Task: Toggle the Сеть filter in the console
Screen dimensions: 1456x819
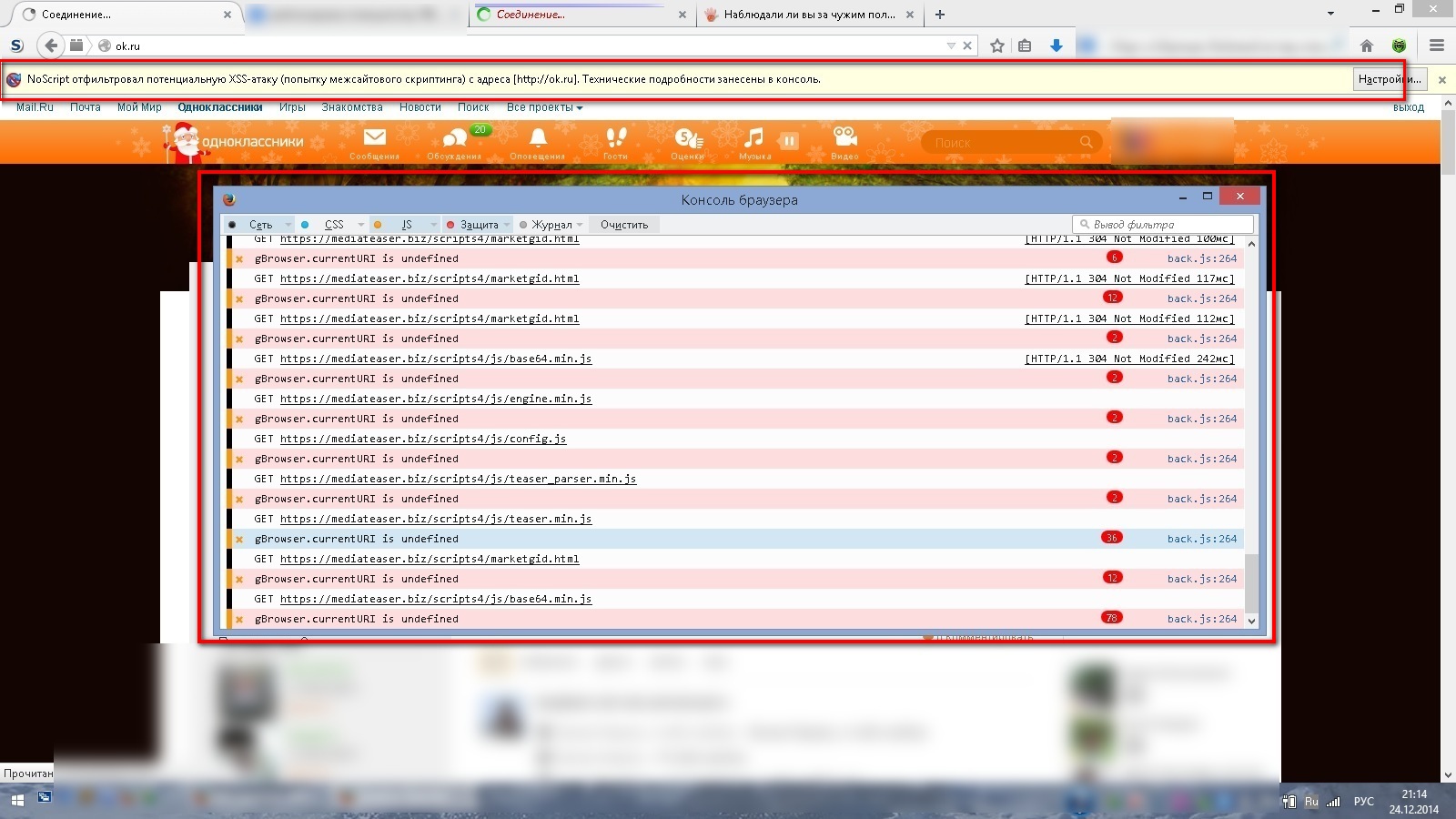Action: coord(255,225)
